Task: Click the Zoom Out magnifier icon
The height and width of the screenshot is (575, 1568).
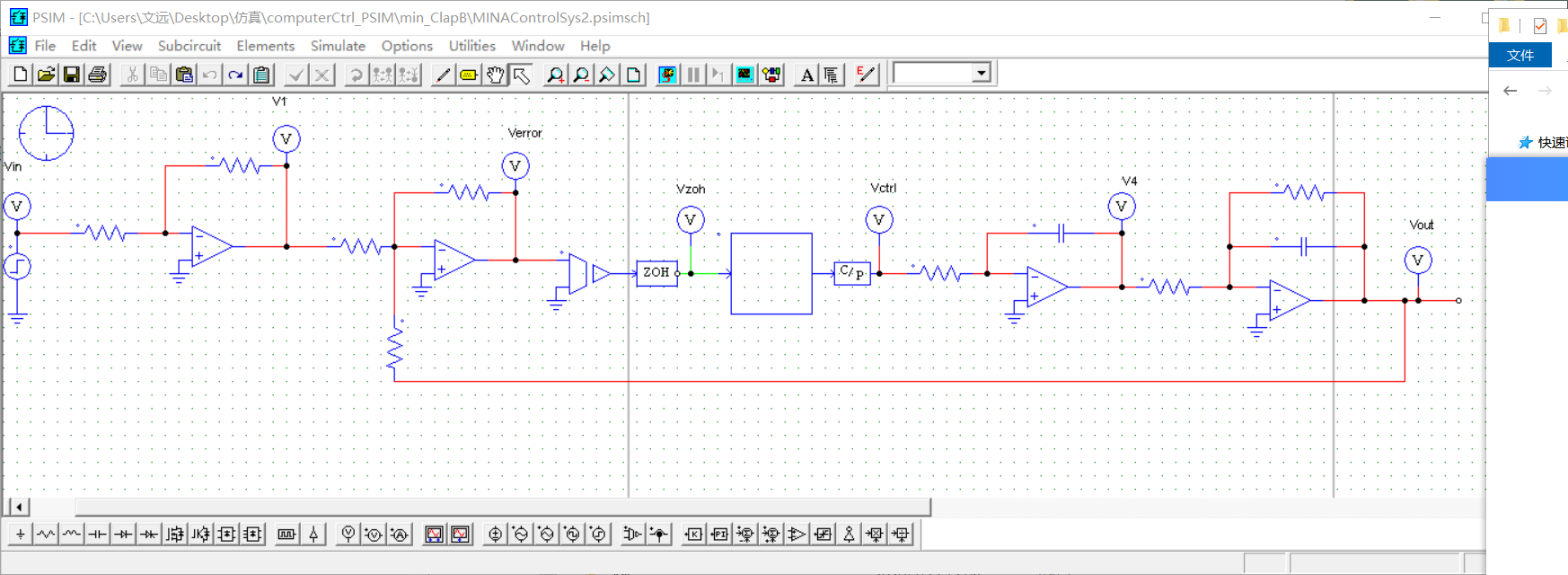Action: (581, 75)
